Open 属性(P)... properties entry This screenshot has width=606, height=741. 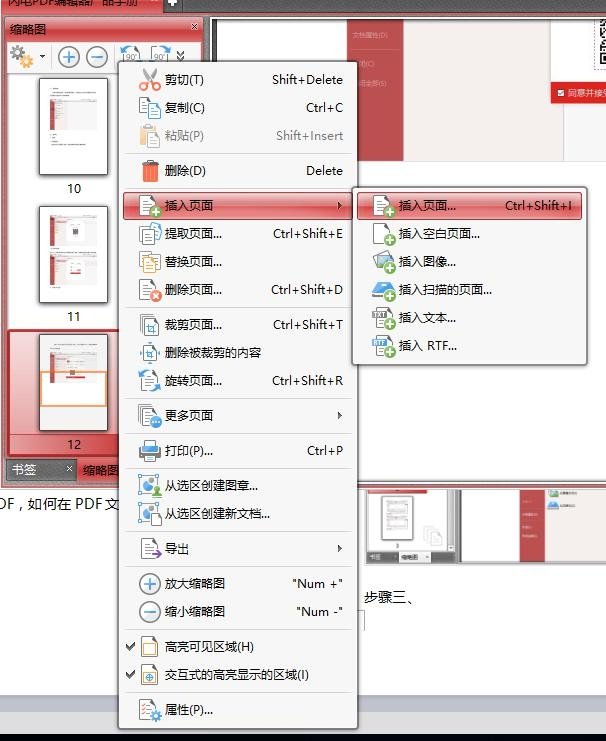[x=239, y=710]
